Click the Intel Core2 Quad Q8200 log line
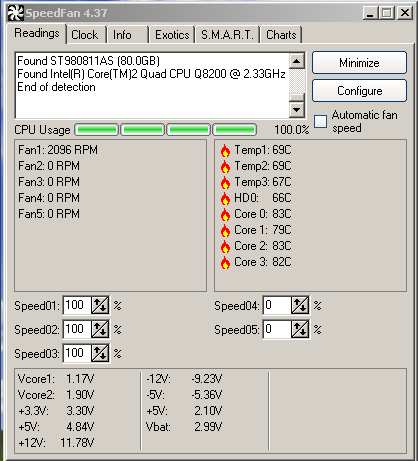Viewport: 418px width, 461px height. point(151,74)
